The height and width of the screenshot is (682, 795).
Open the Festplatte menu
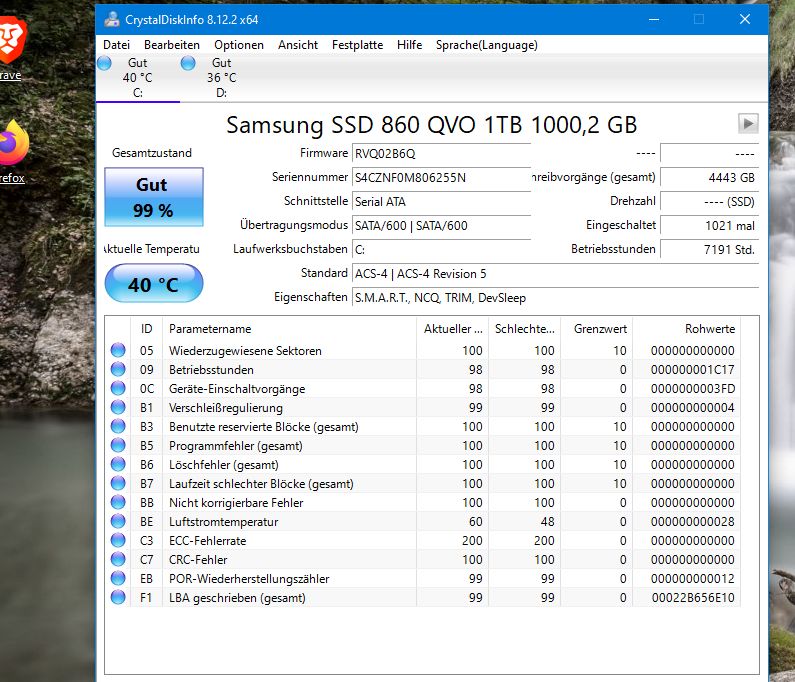click(357, 45)
